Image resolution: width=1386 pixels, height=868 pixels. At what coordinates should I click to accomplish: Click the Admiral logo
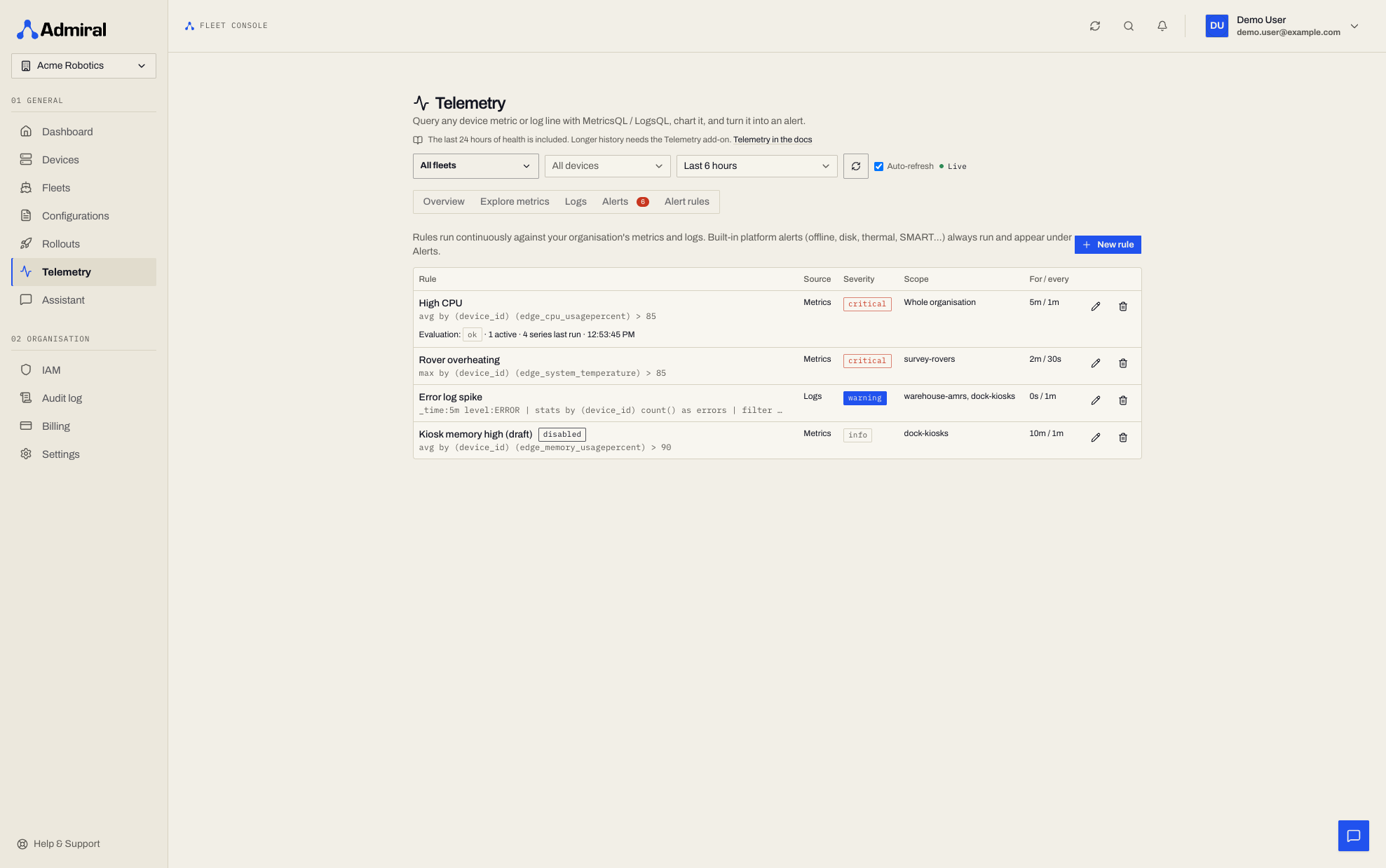62,29
